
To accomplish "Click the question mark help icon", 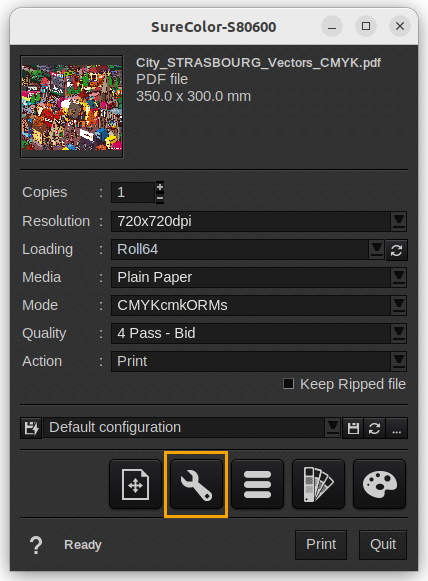I will click(36, 545).
